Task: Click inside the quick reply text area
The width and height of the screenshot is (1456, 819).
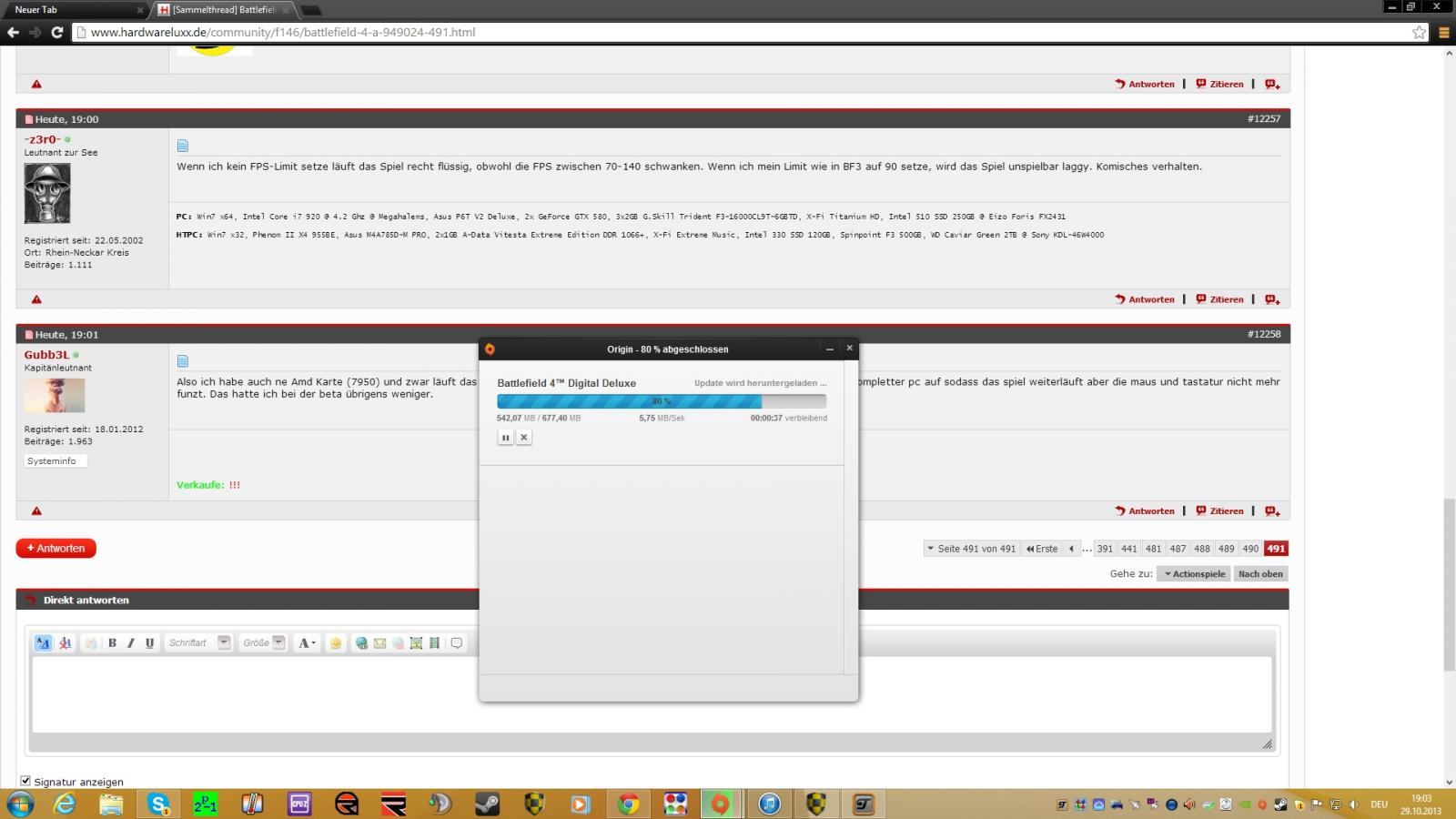Action: tap(652, 694)
